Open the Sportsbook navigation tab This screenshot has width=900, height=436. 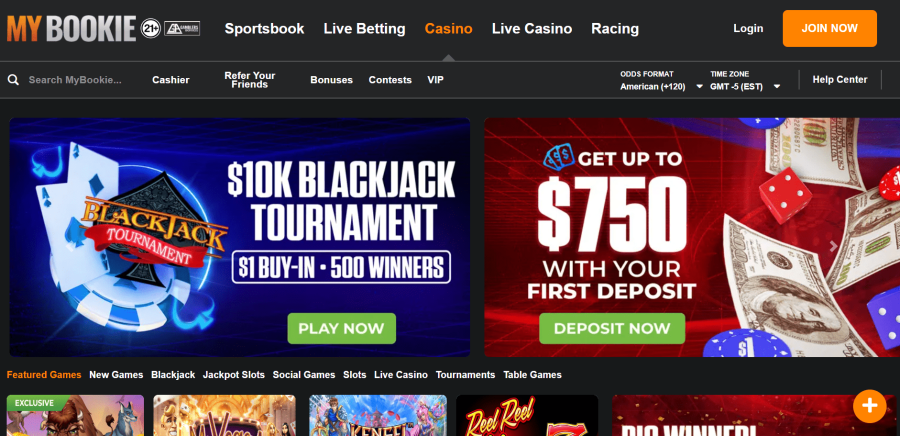point(265,29)
